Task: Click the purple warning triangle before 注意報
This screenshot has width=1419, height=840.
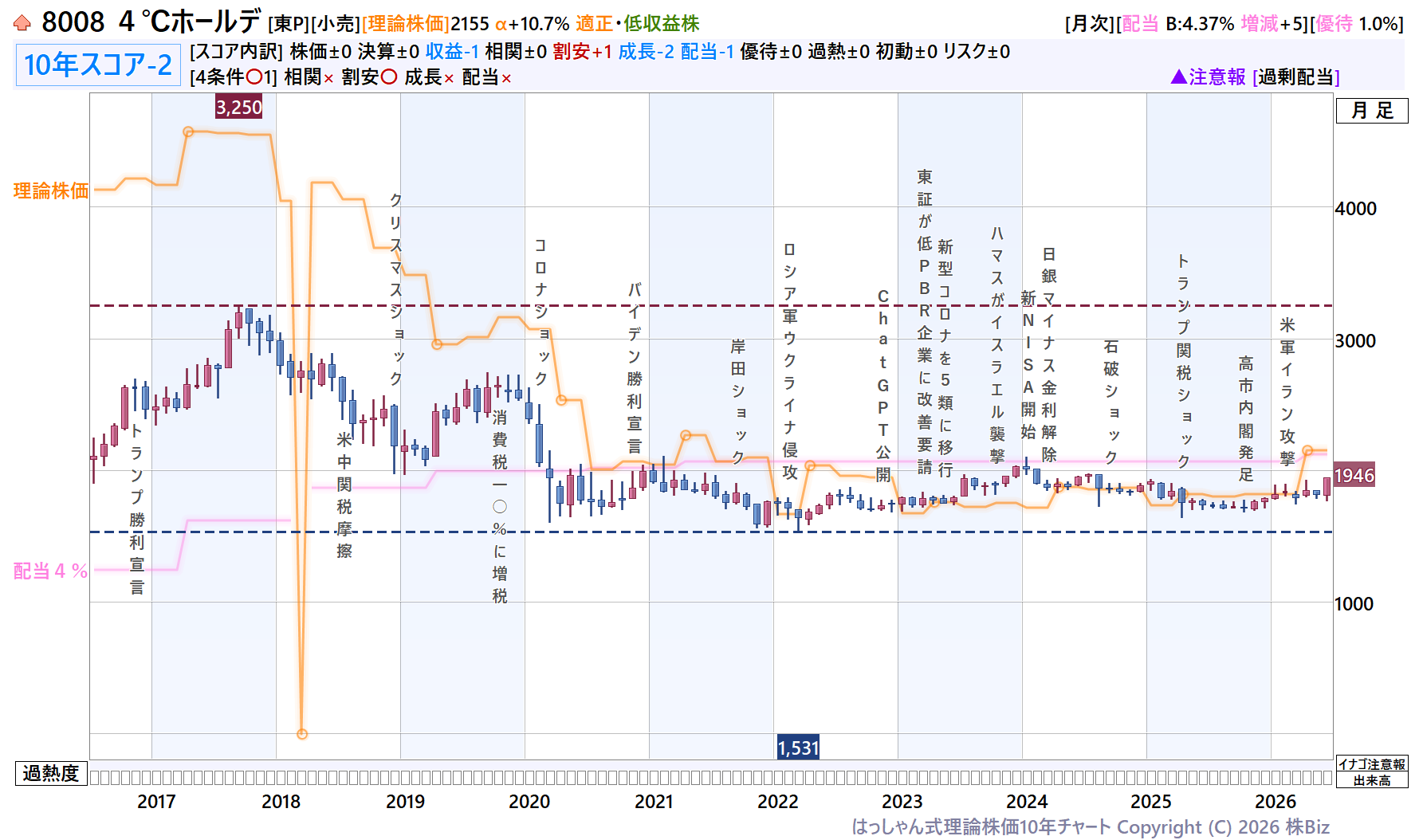Action: click(1179, 77)
